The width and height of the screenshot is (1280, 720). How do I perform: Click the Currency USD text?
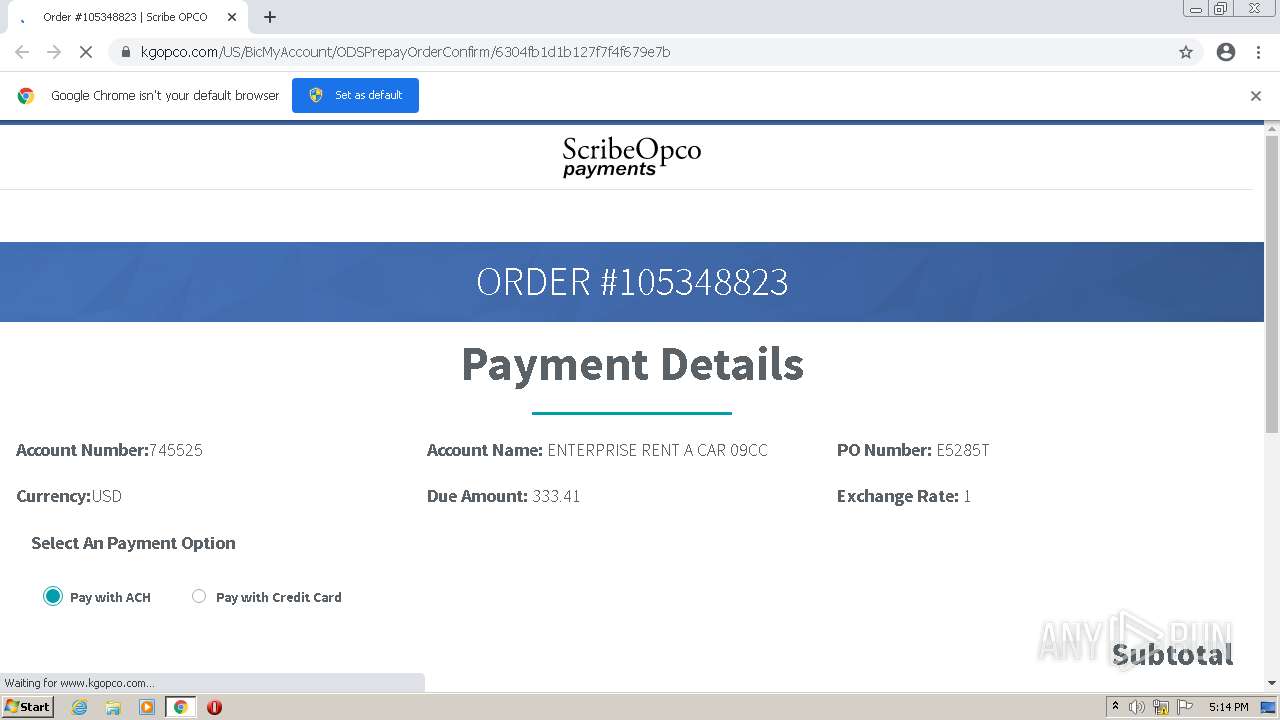click(69, 496)
